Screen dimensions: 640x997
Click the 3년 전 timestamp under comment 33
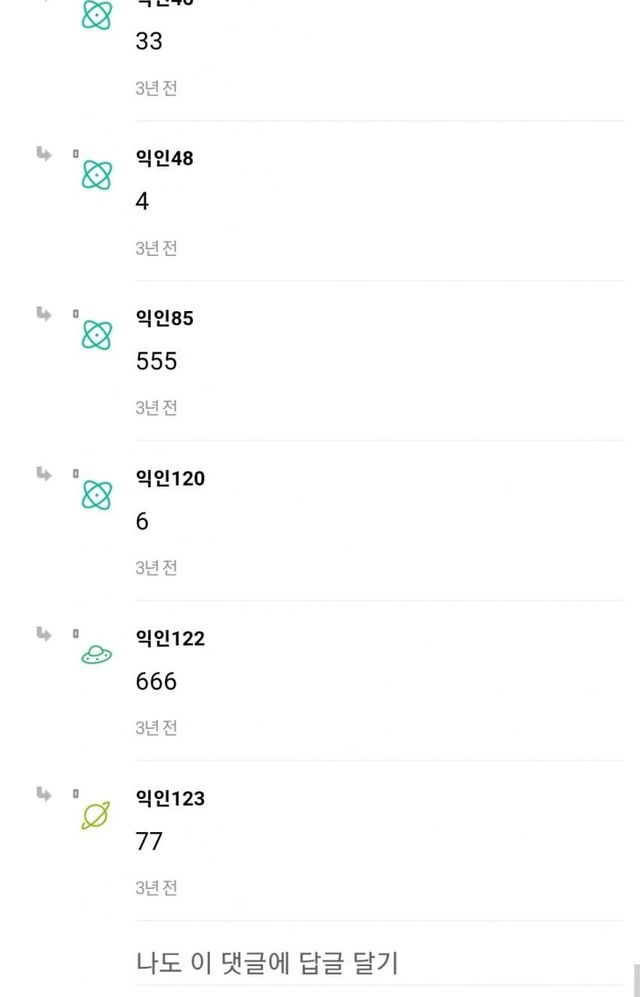pyautogui.click(x=156, y=88)
